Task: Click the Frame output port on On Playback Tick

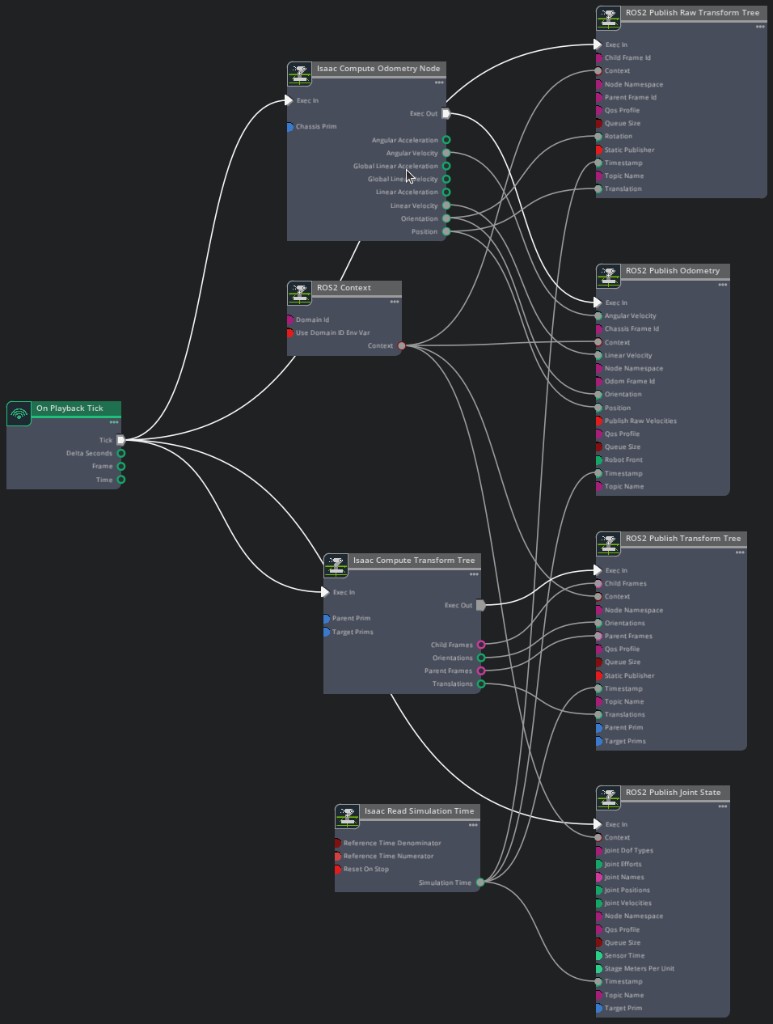Action: (x=121, y=466)
